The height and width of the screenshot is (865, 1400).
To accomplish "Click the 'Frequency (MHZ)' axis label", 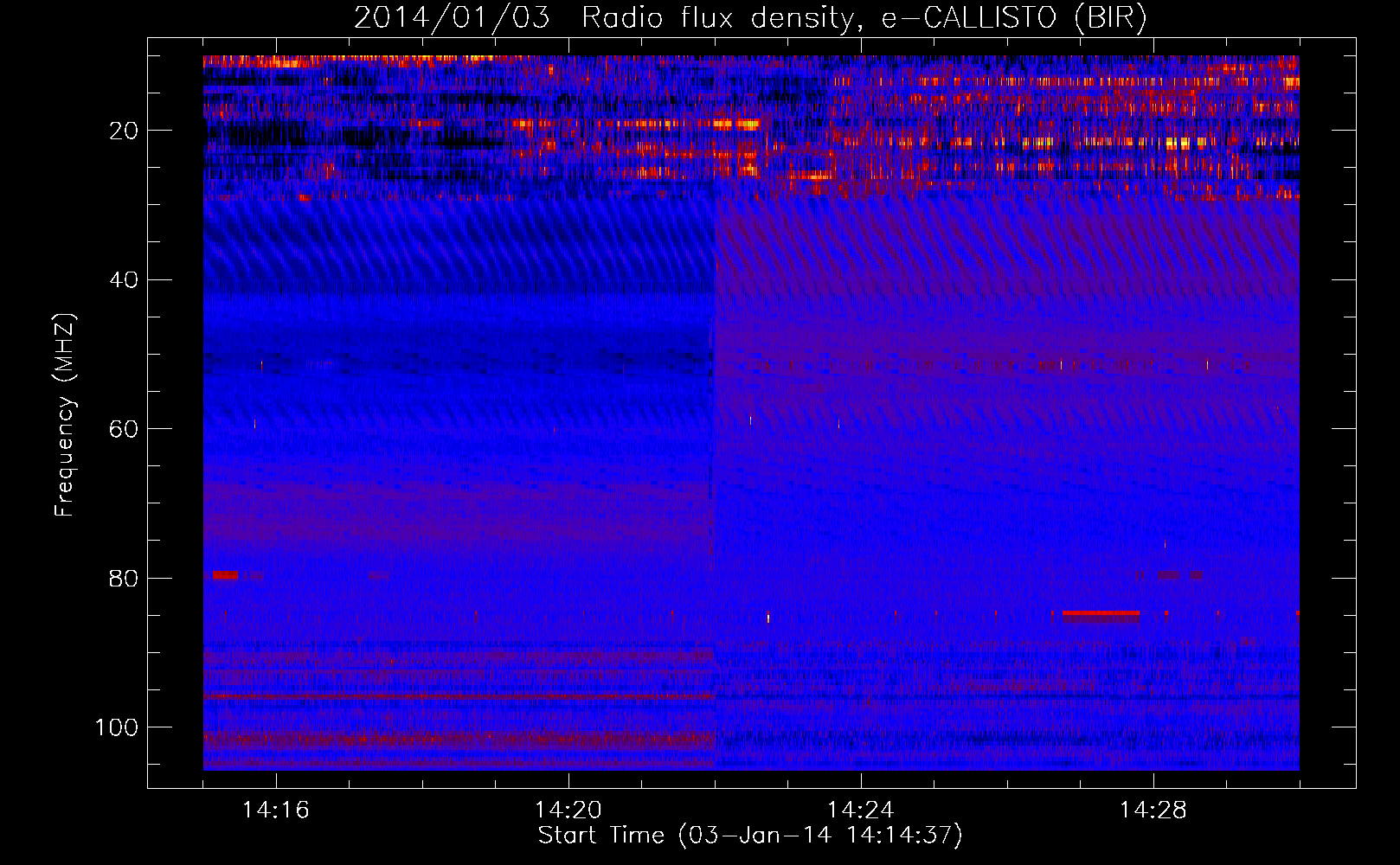I will pos(65,415).
